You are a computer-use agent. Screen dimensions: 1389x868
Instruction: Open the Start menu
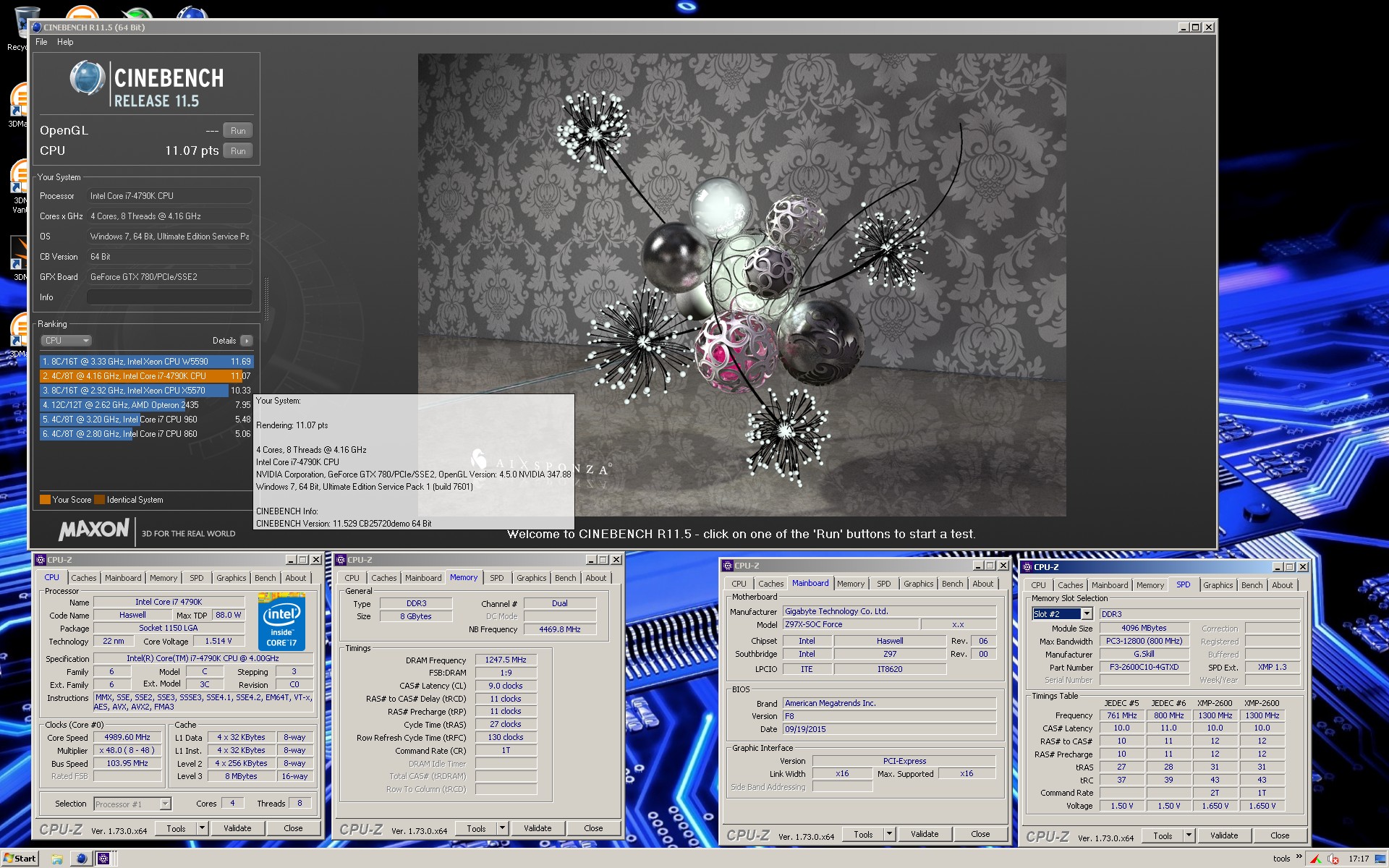pyautogui.click(x=20, y=859)
